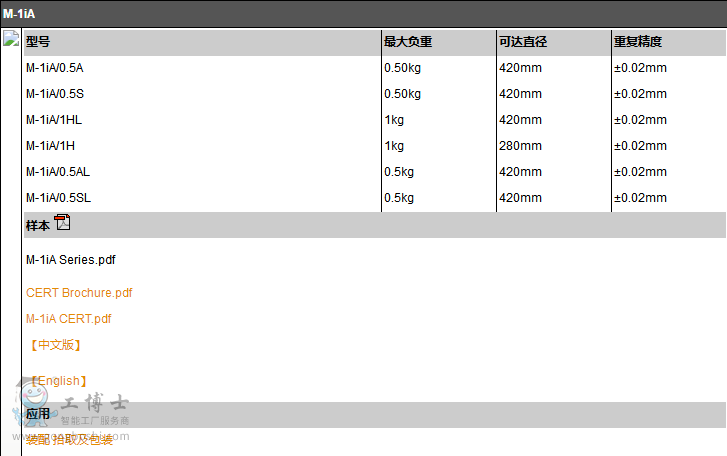Click the M-1iA title bar heading
The height and width of the screenshot is (456, 727).
[19, 14]
